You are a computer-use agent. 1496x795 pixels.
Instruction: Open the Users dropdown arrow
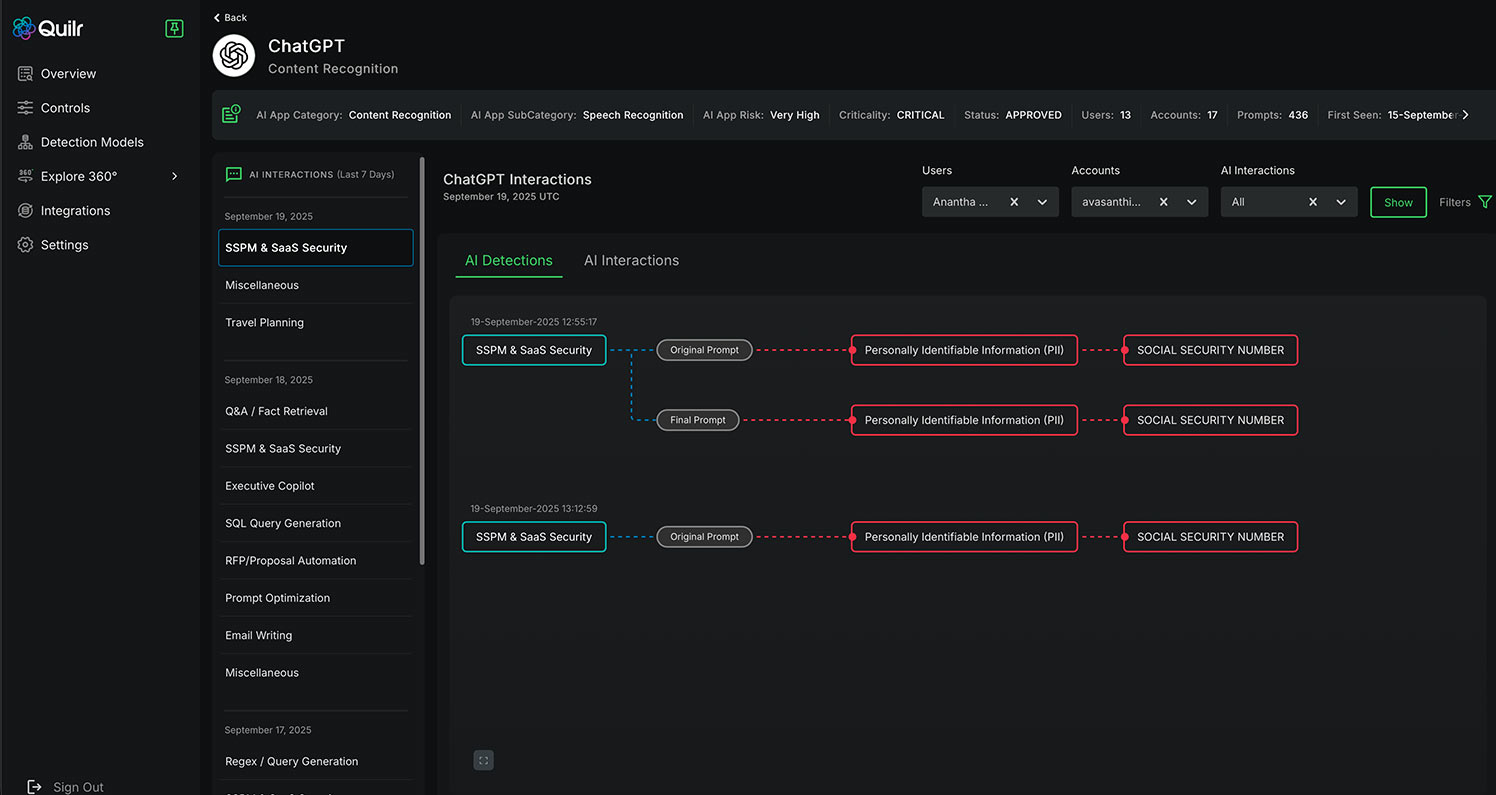point(1042,202)
